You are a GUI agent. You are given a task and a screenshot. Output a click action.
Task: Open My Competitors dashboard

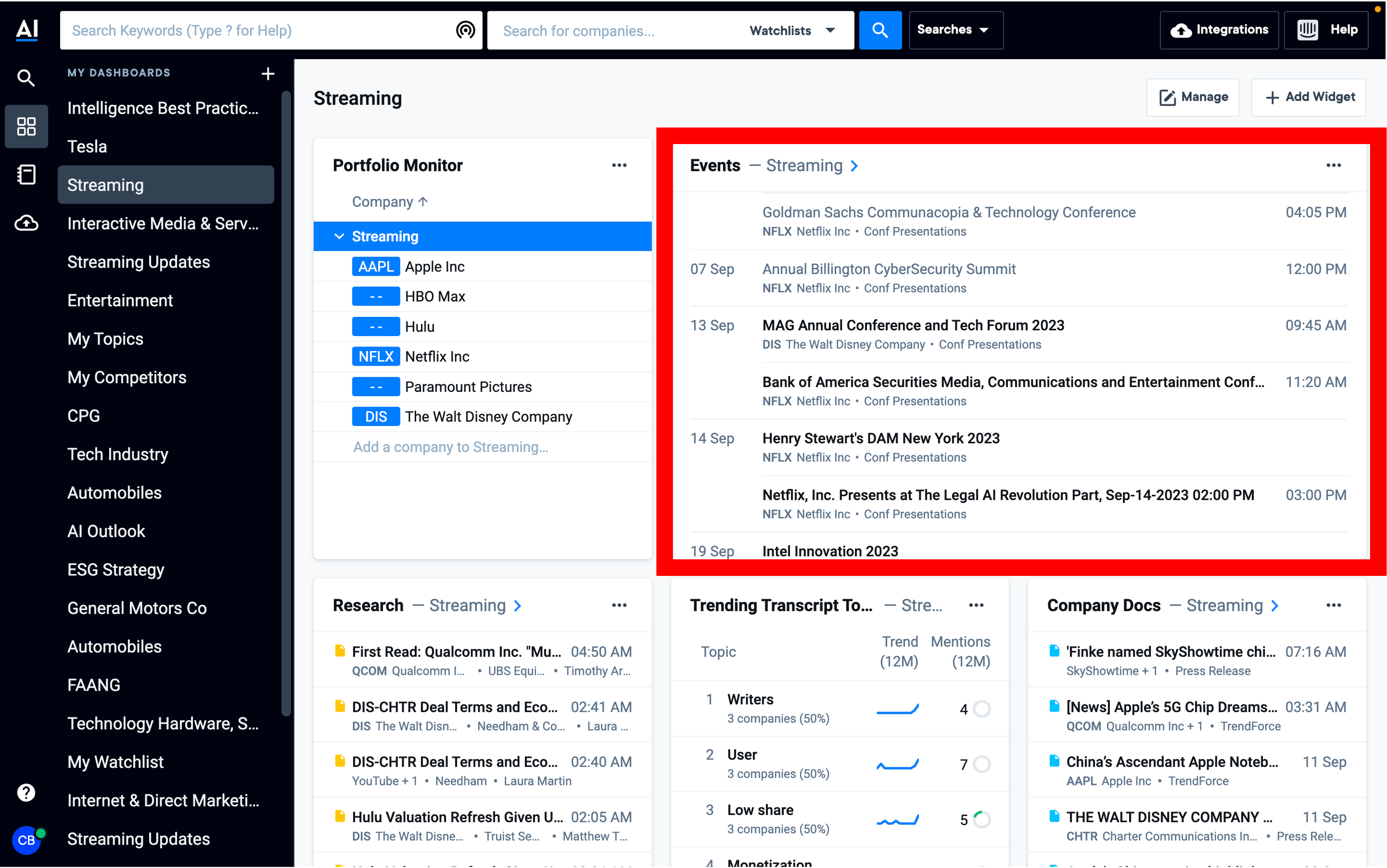(x=166, y=377)
